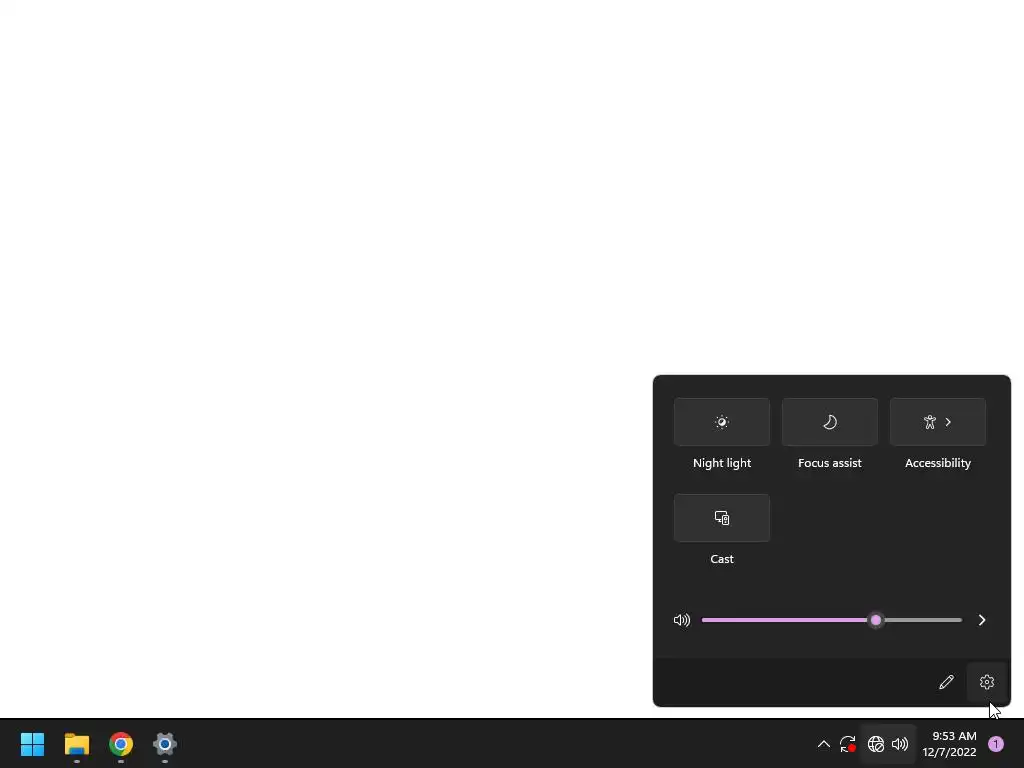Click the taskbar speaker volume icon

900,744
